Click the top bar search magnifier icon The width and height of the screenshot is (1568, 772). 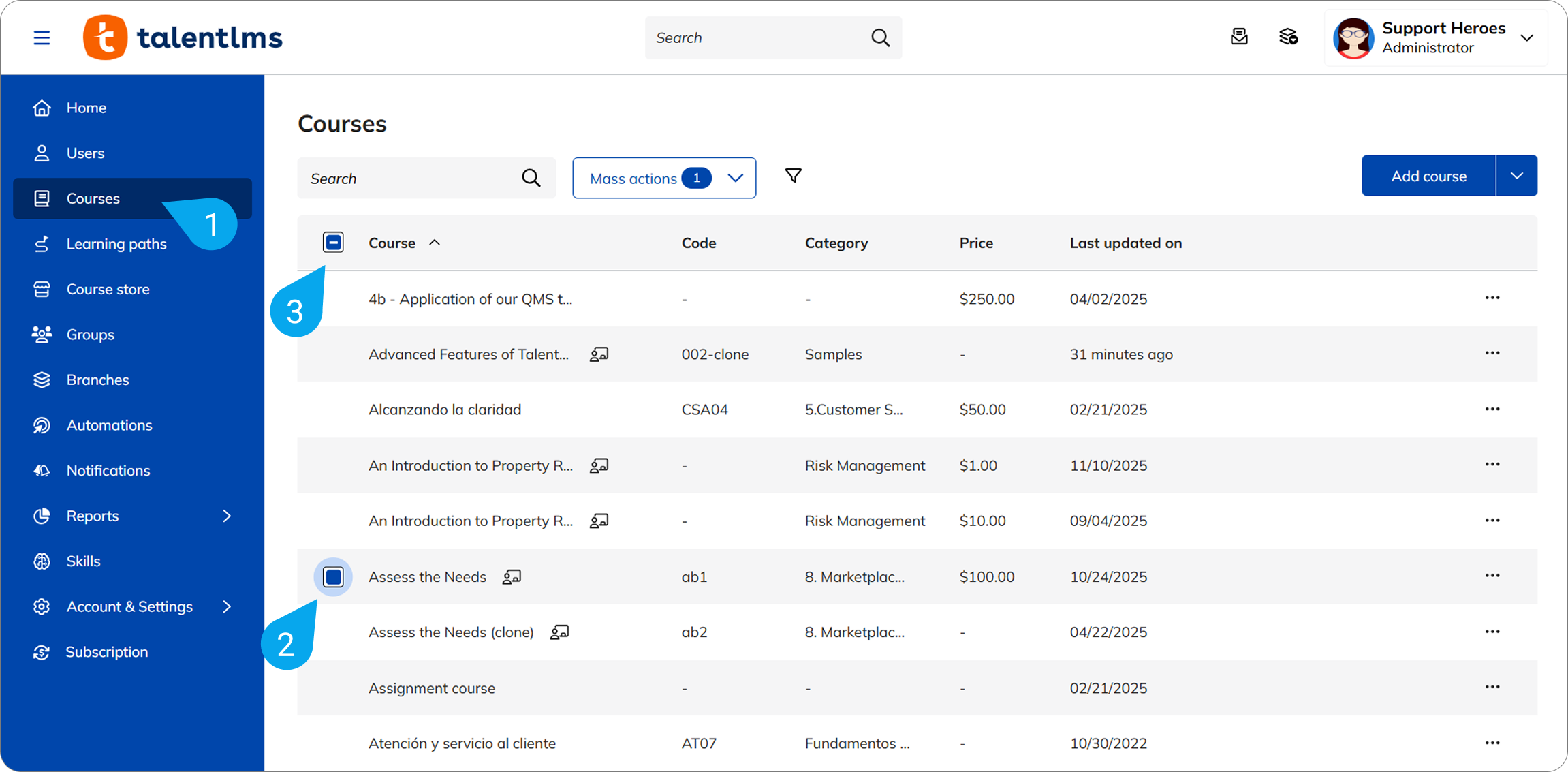(x=880, y=37)
